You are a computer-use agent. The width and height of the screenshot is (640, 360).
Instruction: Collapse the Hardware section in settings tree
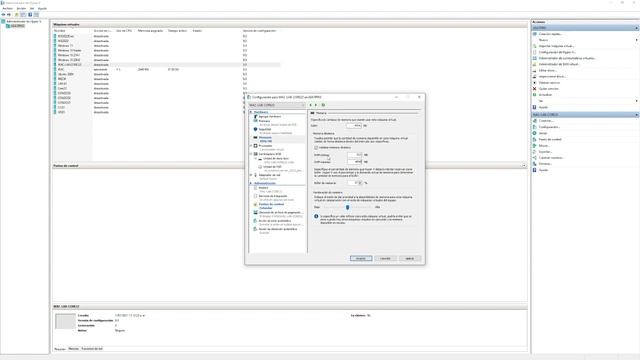tap(251, 112)
